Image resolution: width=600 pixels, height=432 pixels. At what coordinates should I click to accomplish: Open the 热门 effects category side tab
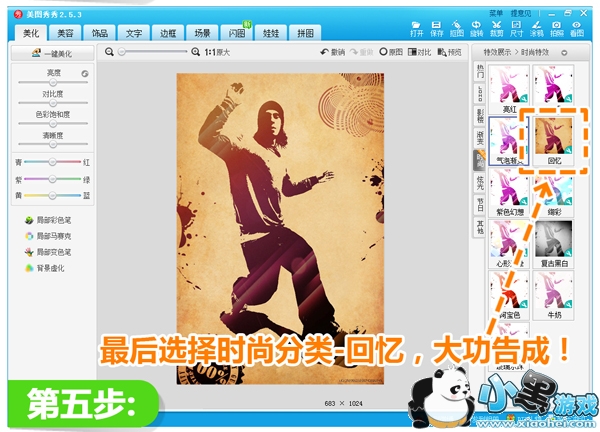(x=480, y=72)
